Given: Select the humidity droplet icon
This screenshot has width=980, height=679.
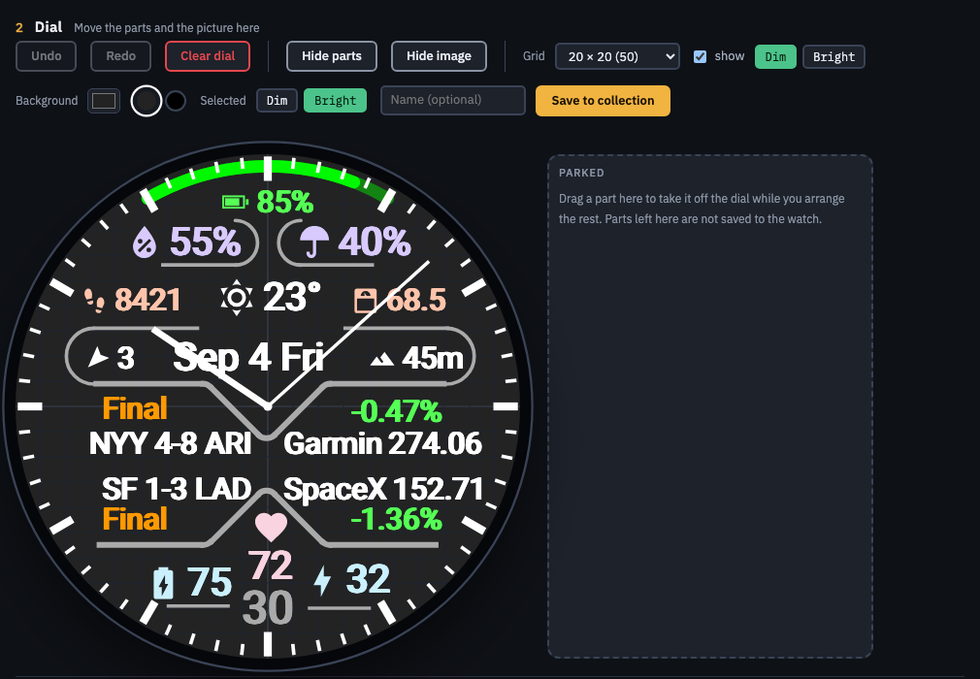Looking at the screenshot, I should point(145,242).
